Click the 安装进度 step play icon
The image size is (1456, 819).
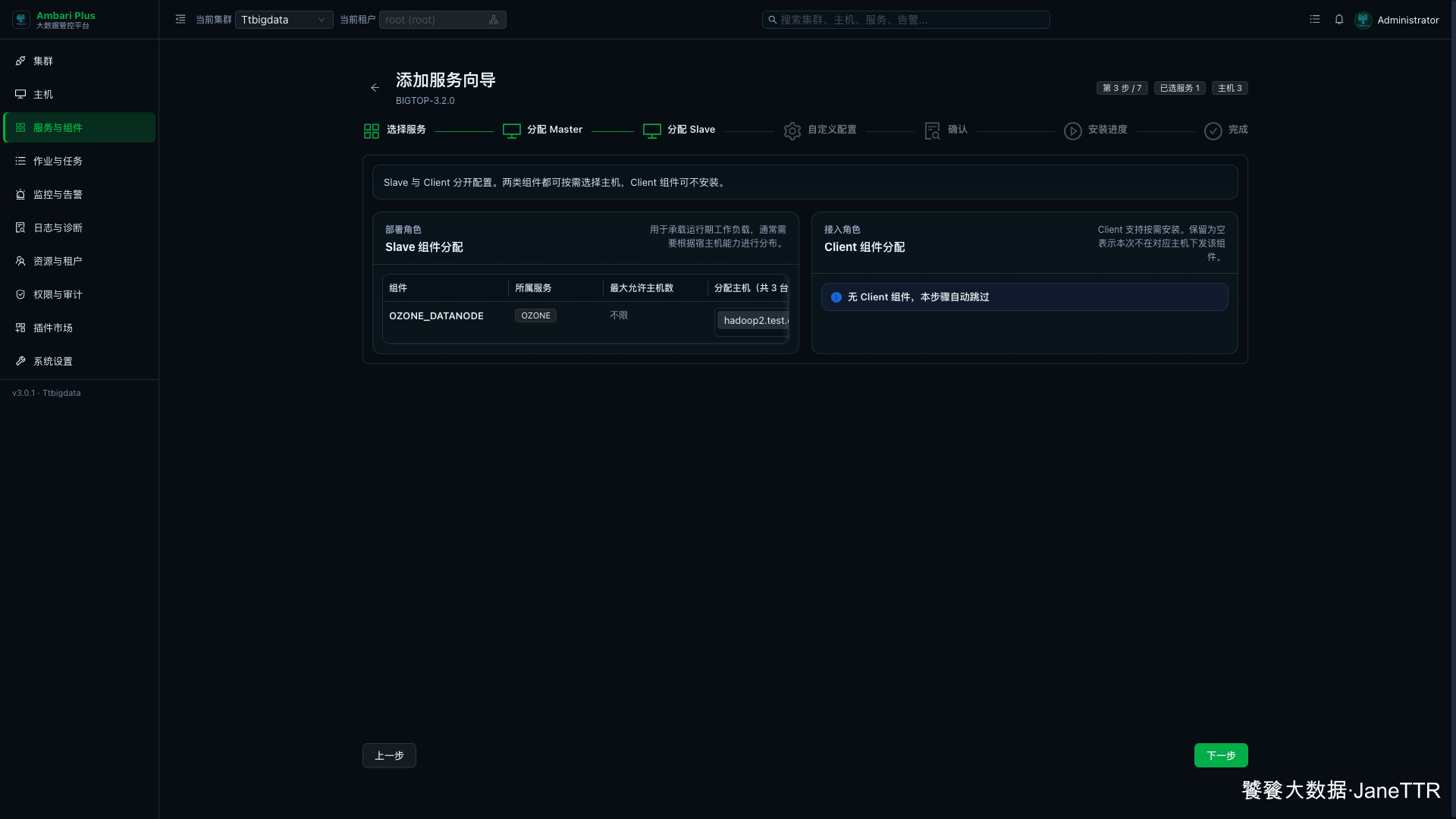(1073, 131)
